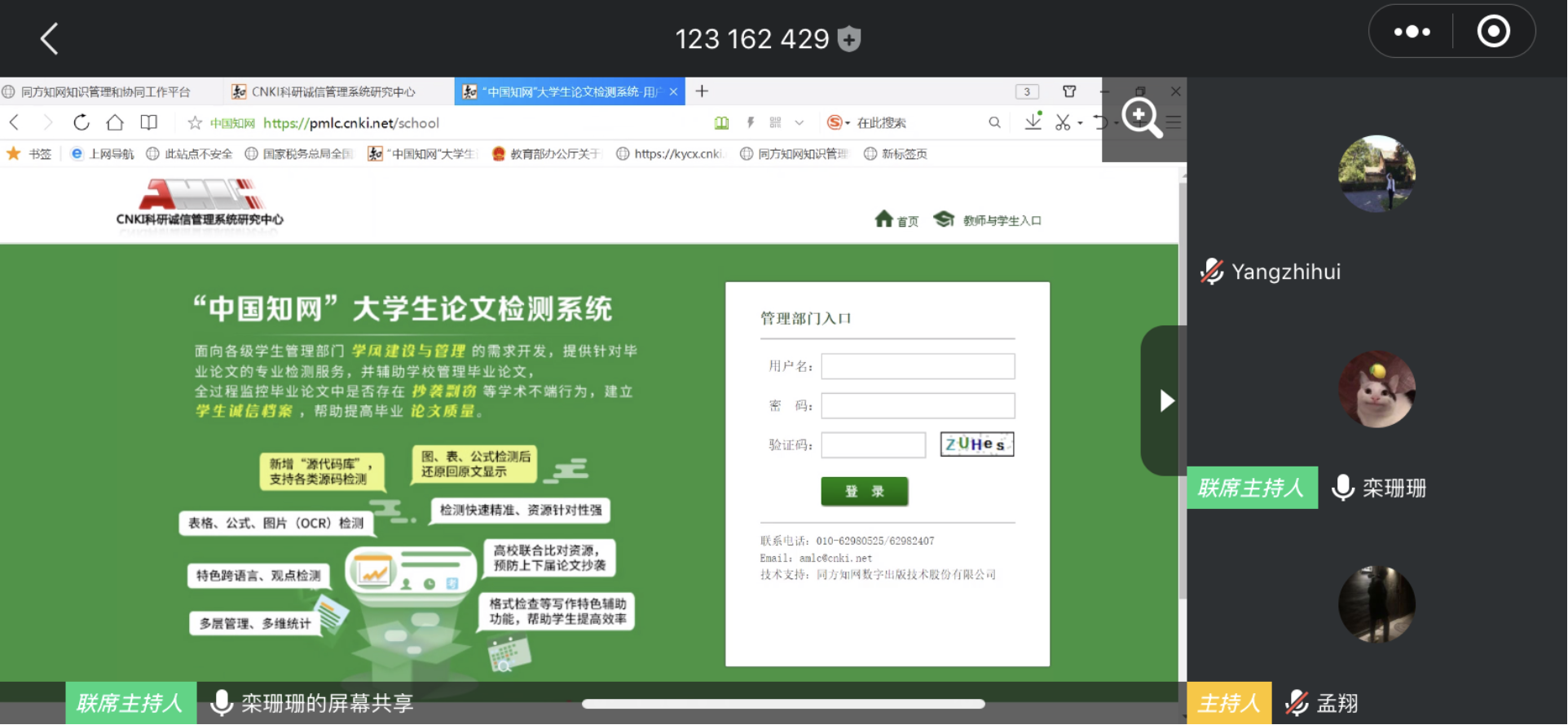Open the three-dots more options menu
Image resolution: width=1568 pixels, height=725 pixels.
tap(1412, 32)
